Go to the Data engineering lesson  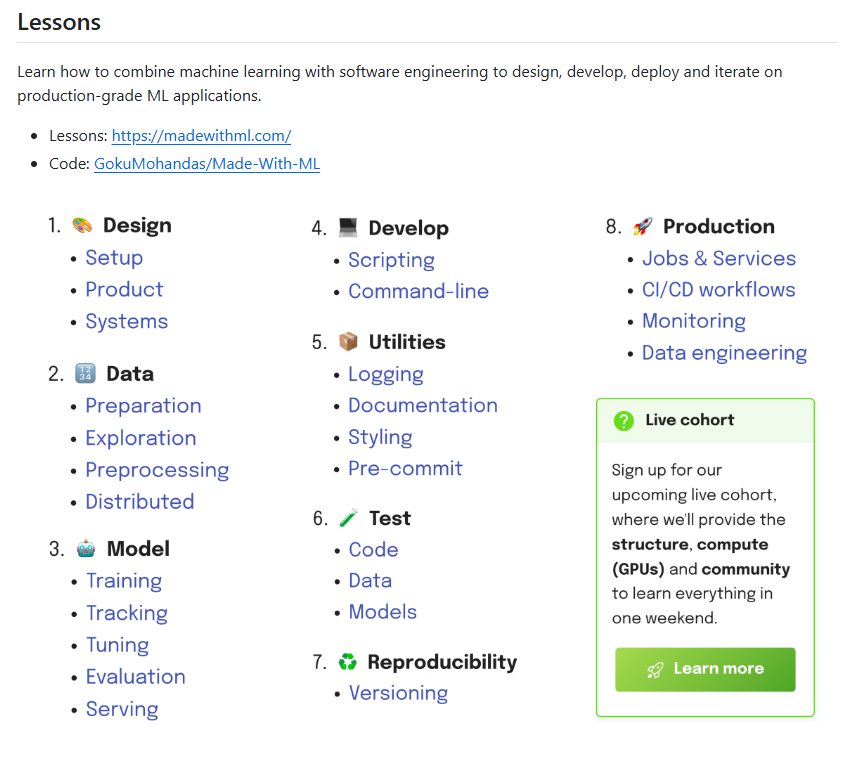pyautogui.click(x=724, y=353)
